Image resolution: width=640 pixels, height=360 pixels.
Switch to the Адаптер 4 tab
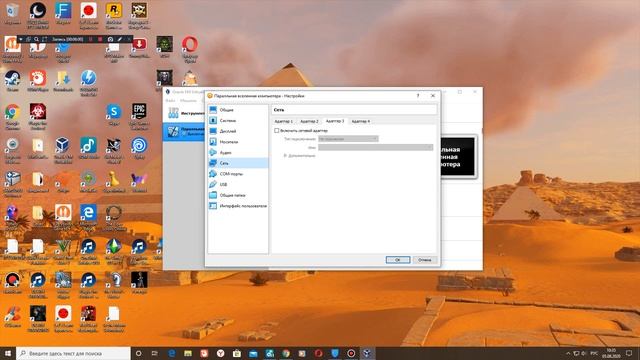360,121
